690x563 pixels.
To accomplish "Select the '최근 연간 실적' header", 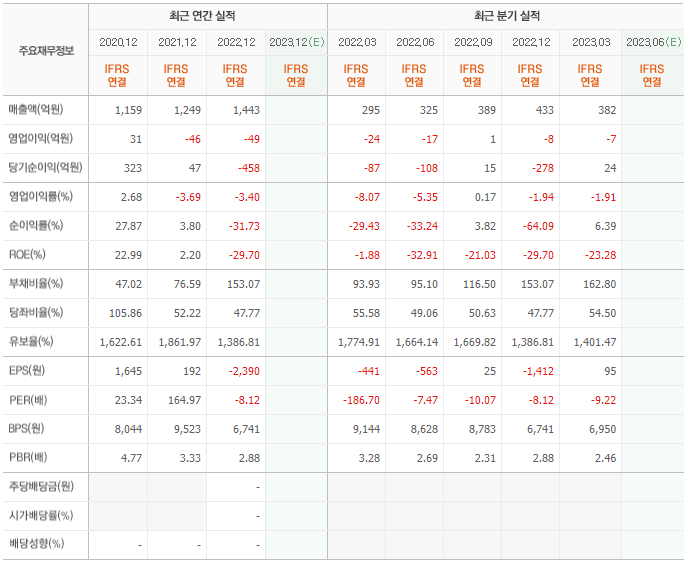I will (202, 16).
